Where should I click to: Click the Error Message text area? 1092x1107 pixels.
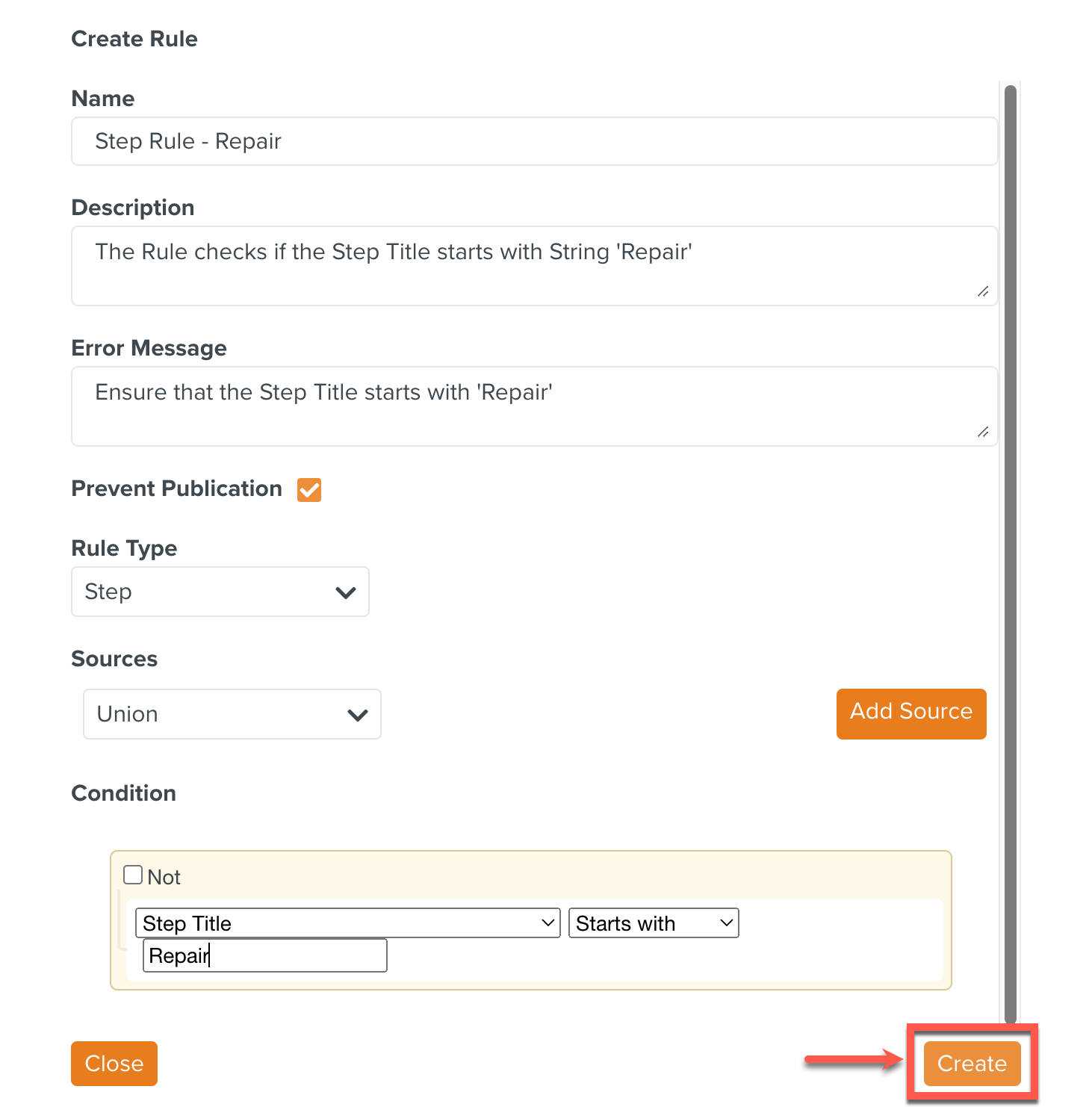(534, 406)
